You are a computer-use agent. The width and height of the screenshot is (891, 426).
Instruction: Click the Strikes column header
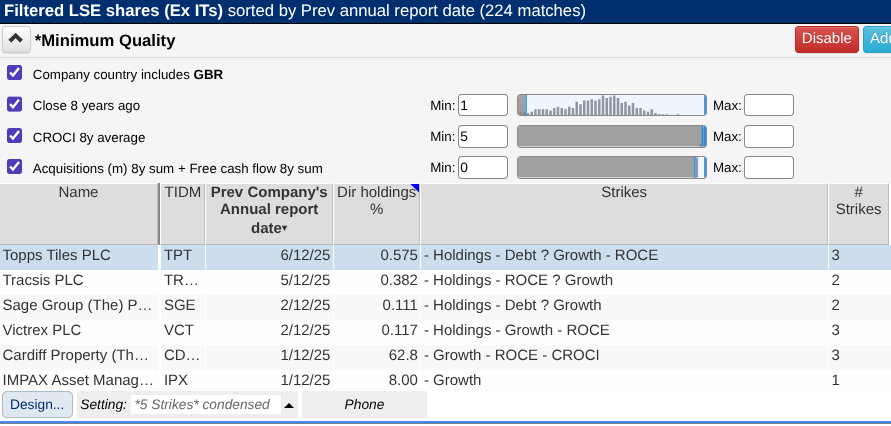623,192
